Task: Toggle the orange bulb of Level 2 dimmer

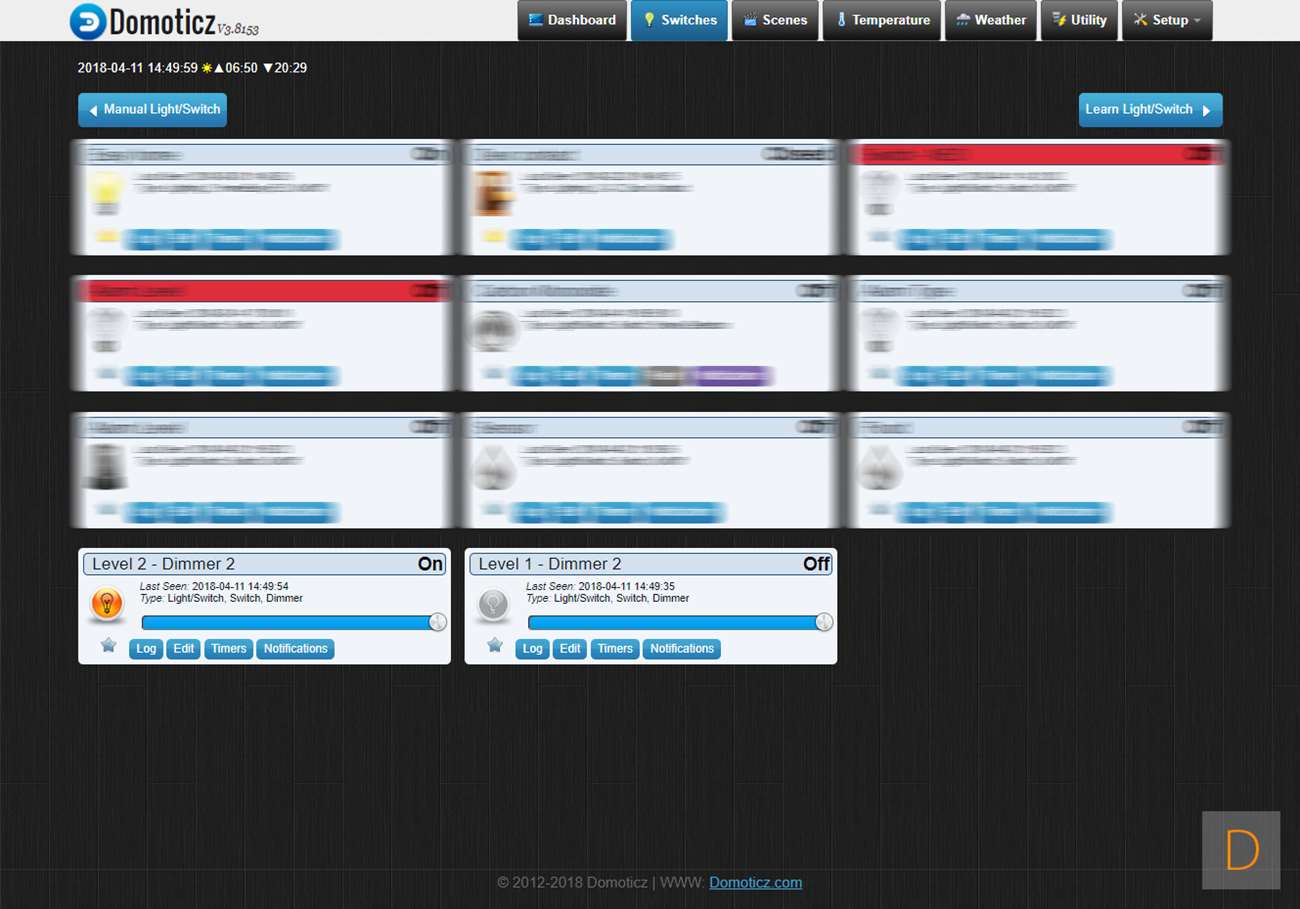Action: (107, 604)
